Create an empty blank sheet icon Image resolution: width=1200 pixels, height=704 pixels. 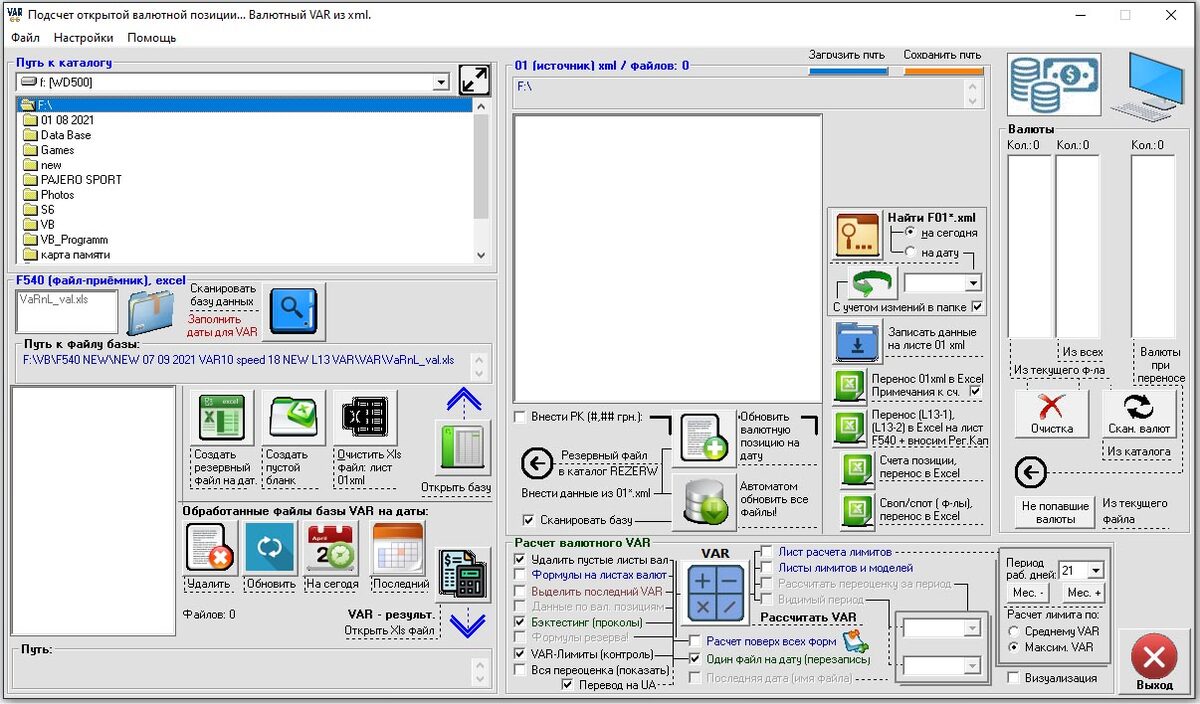[292, 417]
